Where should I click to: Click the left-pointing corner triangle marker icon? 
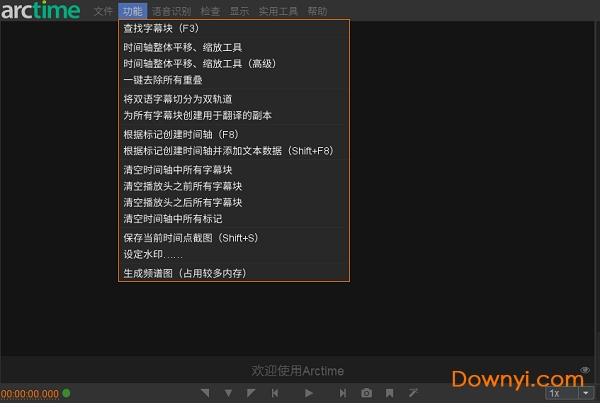pos(205,393)
